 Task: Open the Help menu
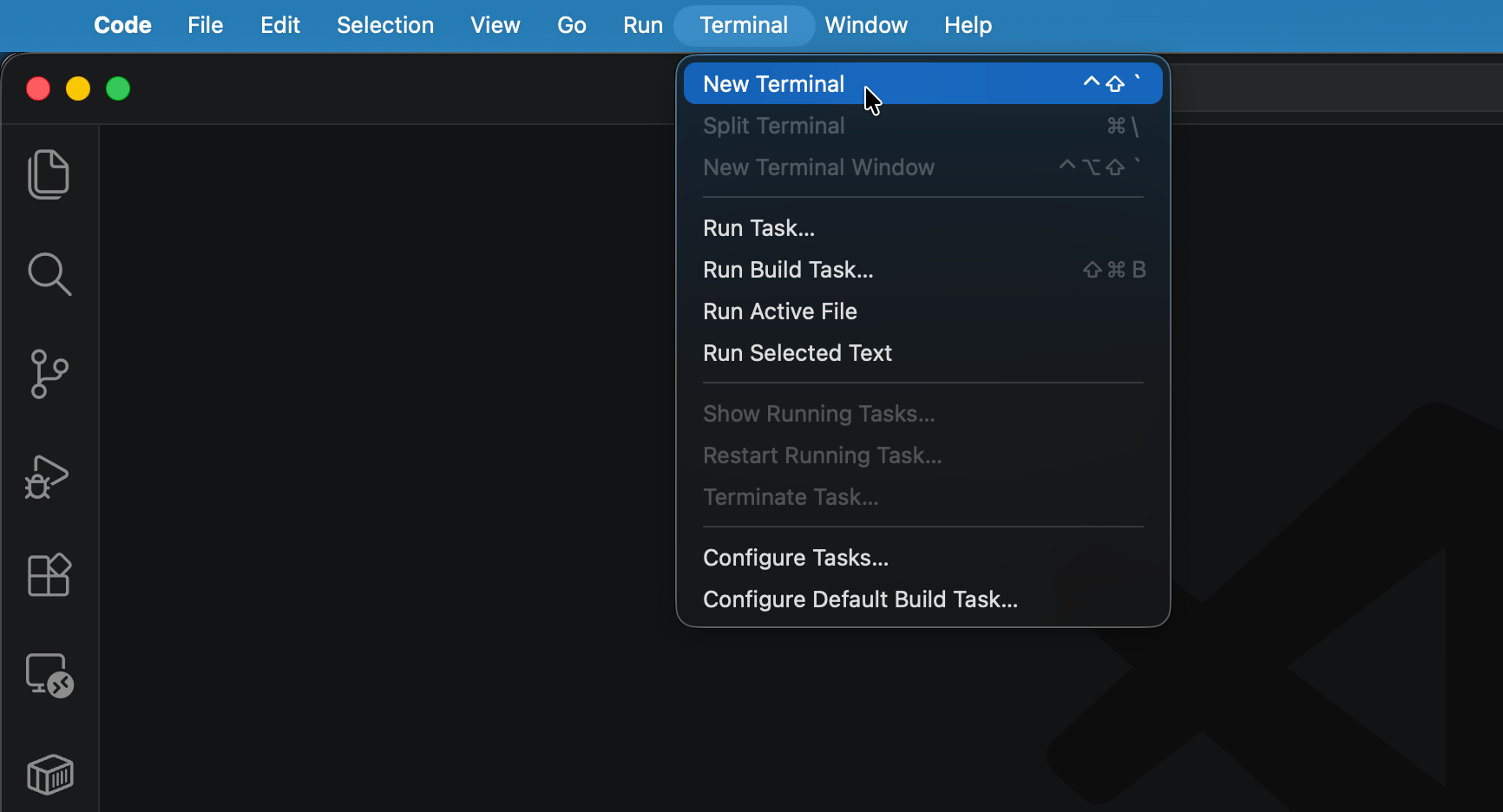coord(968,25)
